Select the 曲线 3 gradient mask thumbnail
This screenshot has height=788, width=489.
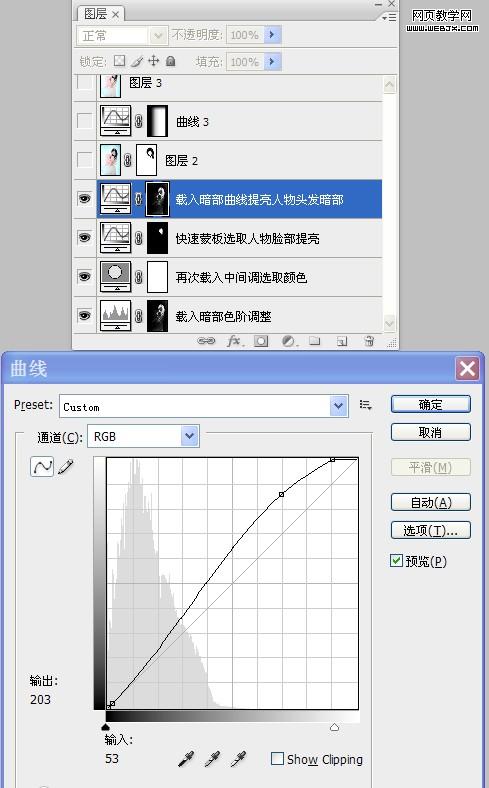tap(157, 121)
